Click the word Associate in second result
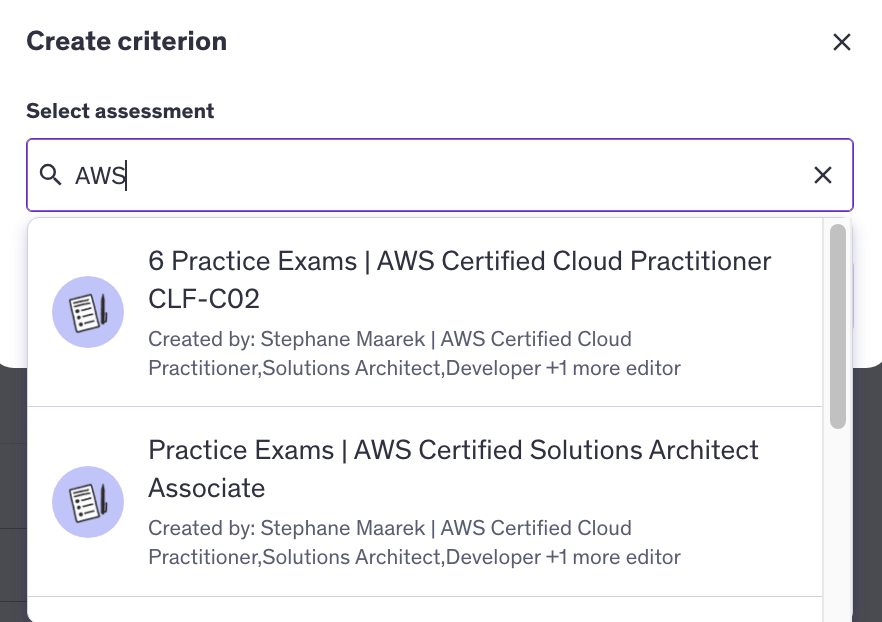This screenshot has height=622, width=882. (x=206, y=489)
